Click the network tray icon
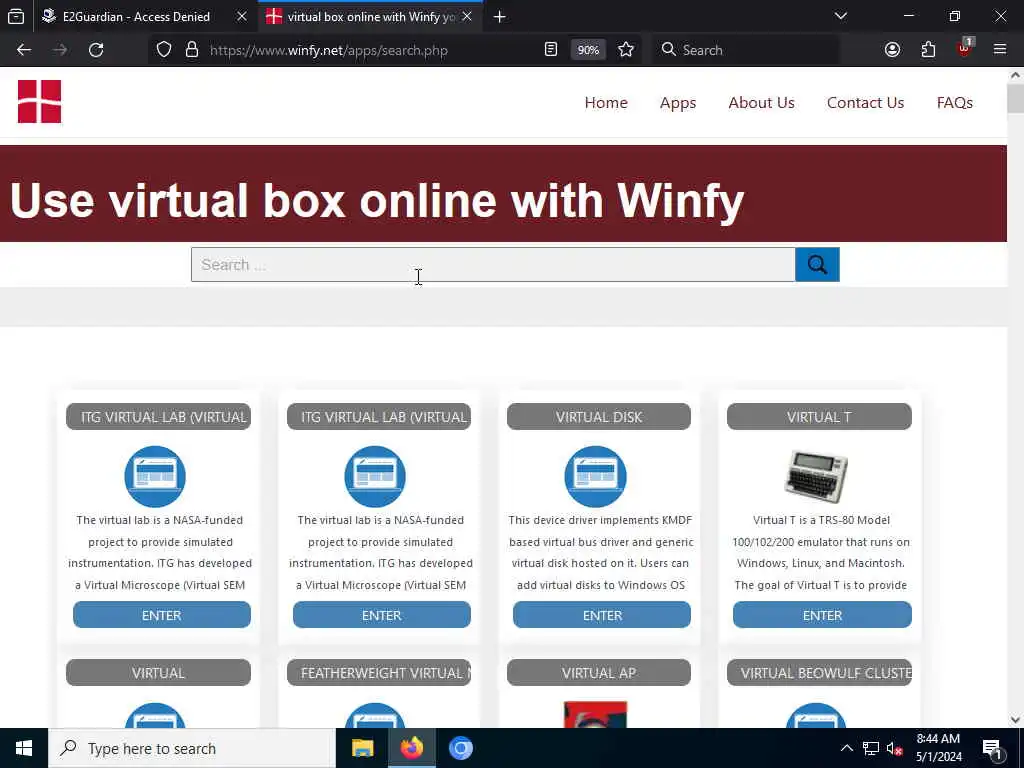The width and height of the screenshot is (1024, 768). 871,748
